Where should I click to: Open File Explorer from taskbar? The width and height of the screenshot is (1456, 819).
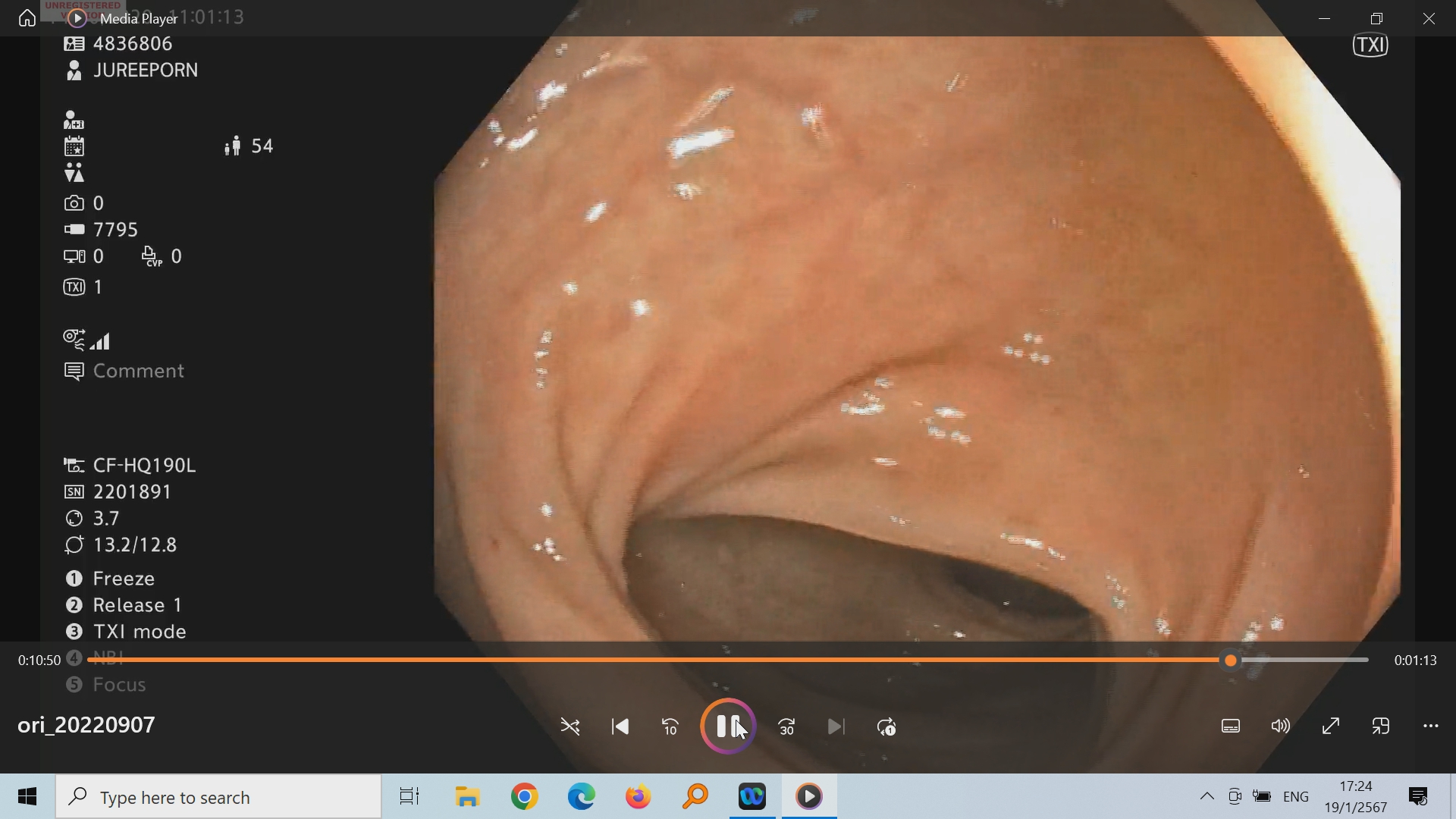[468, 797]
